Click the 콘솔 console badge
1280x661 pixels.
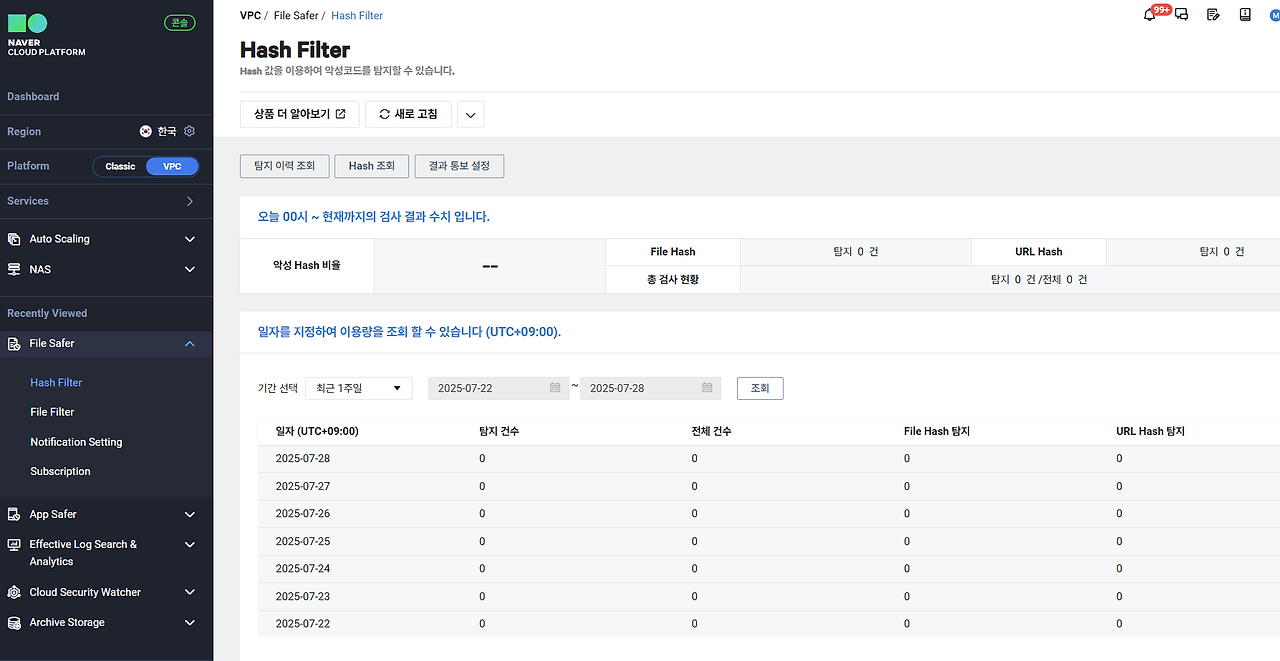pos(180,22)
